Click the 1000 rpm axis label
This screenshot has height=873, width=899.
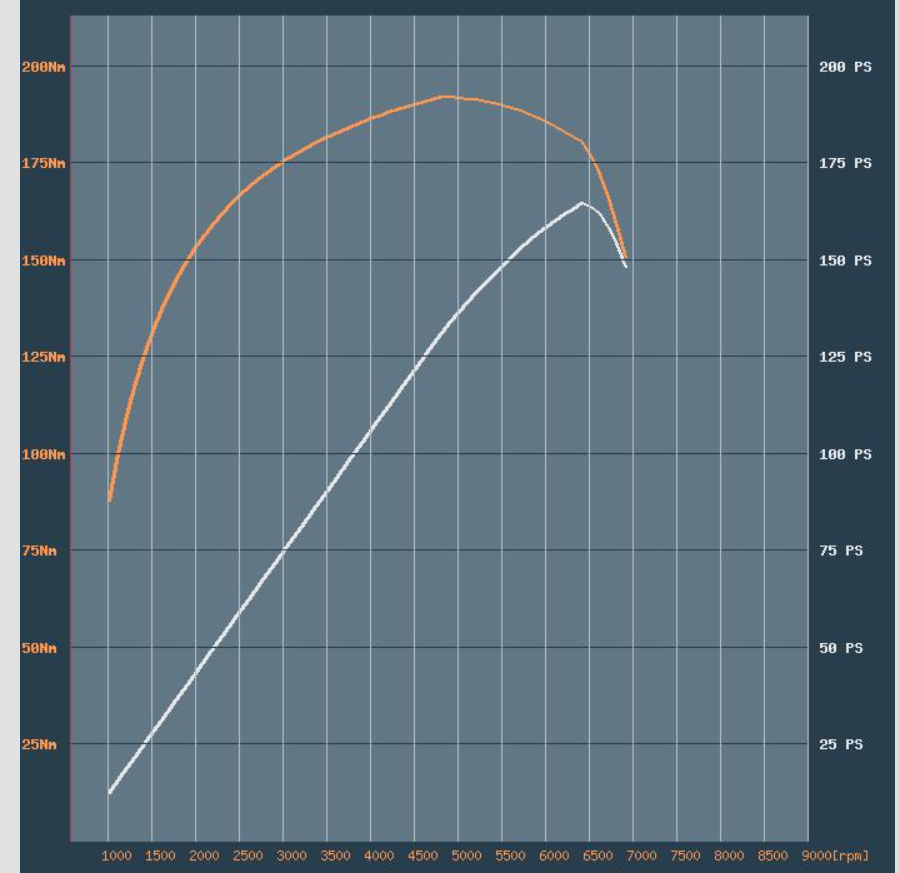(x=116, y=856)
